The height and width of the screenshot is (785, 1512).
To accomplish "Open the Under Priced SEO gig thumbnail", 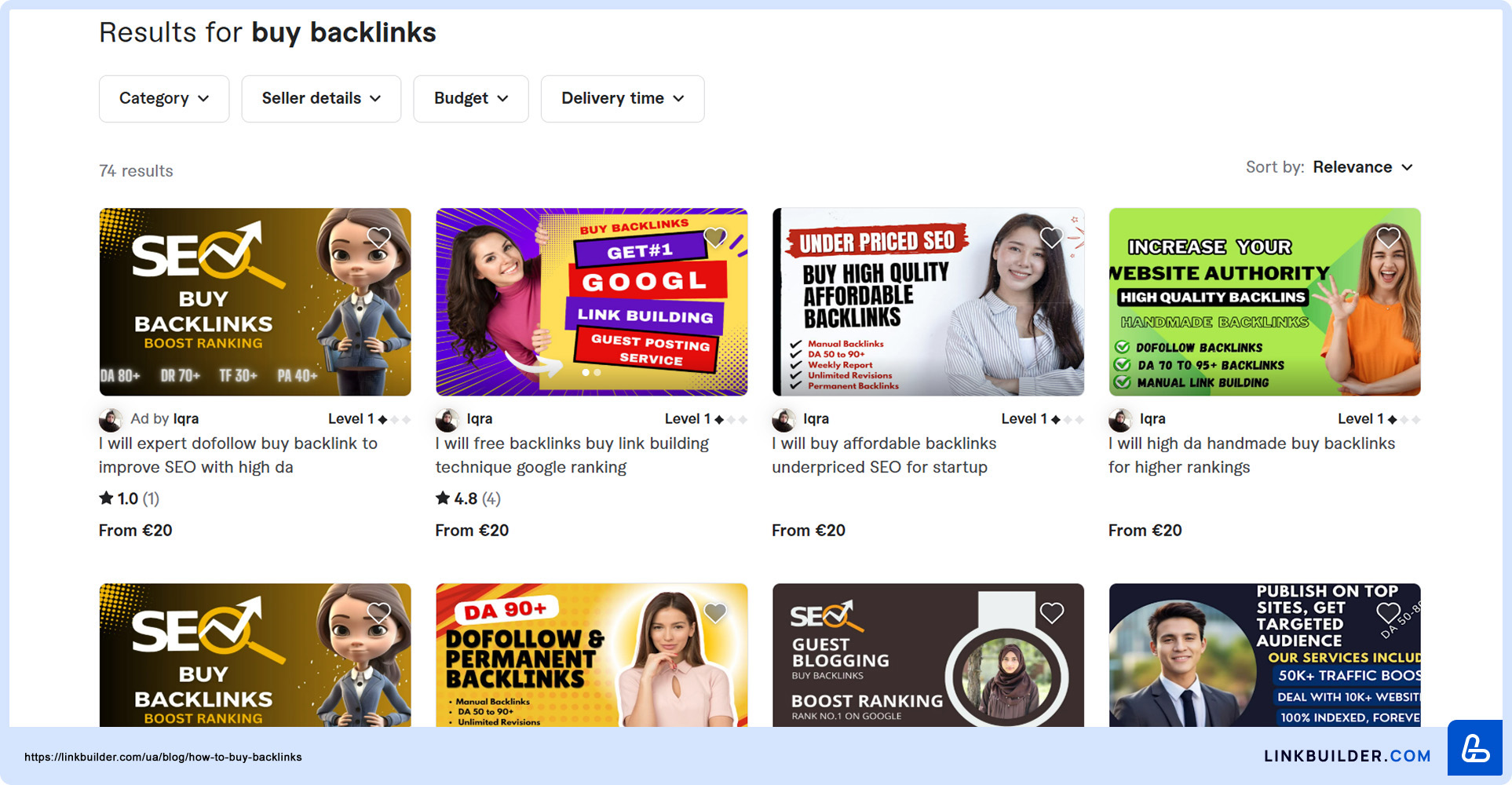I will (928, 301).
